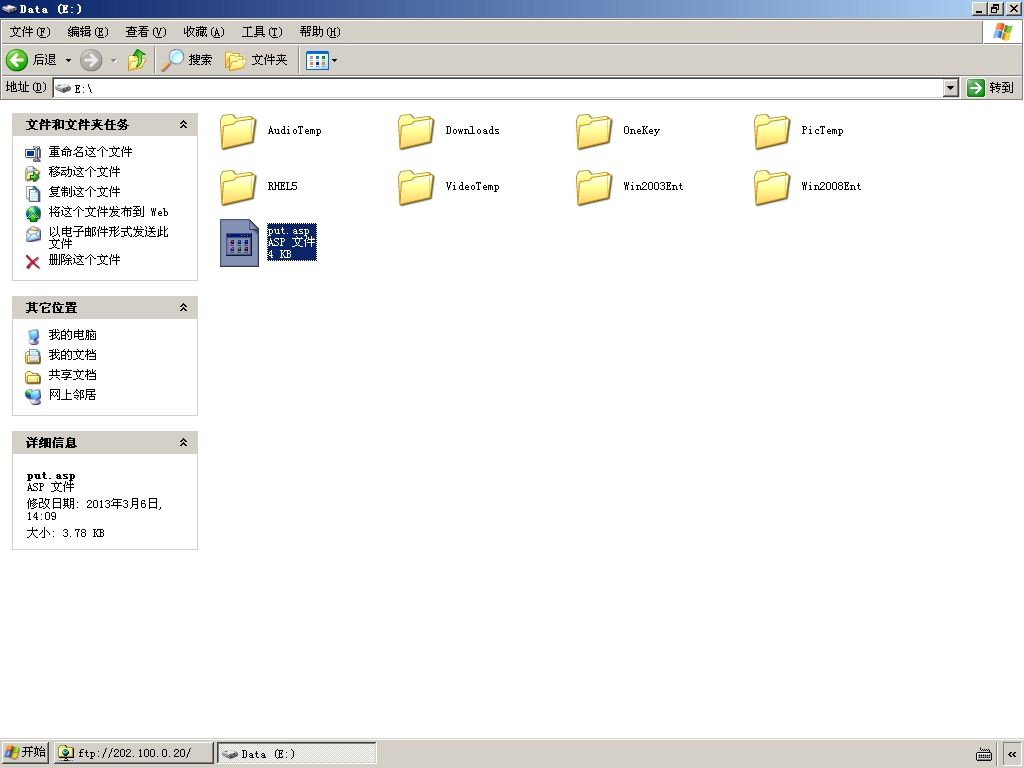Open the Tools menu
Viewport: 1024px width, 768px height.
coord(262,31)
